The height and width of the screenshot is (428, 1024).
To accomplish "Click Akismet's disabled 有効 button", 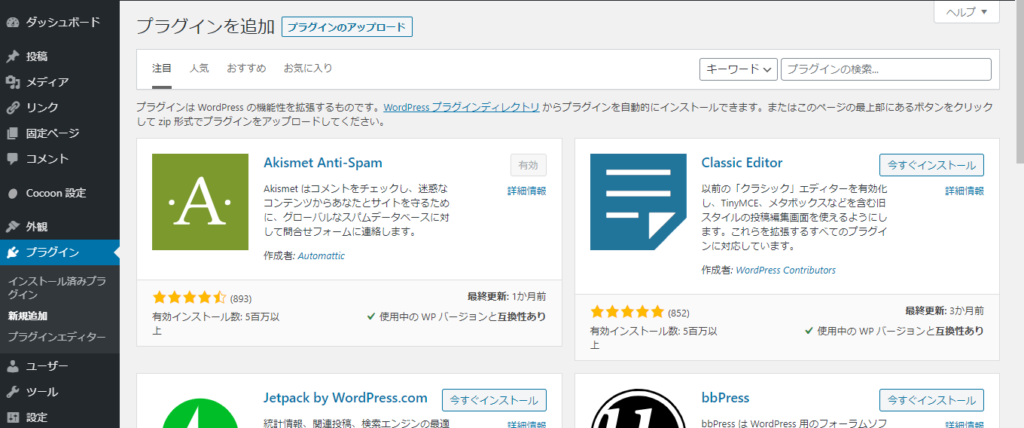I will 528,165.
